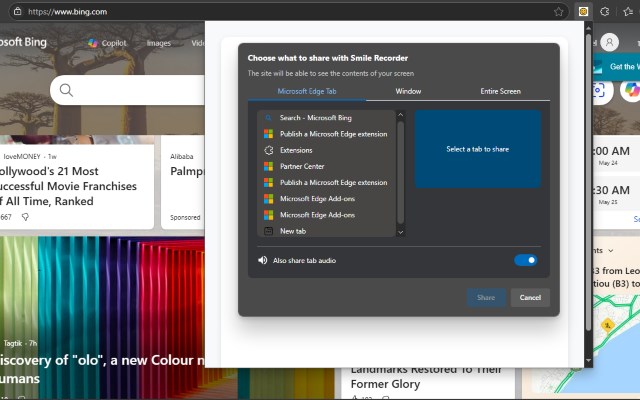Open the Favorites list icon

628,11
